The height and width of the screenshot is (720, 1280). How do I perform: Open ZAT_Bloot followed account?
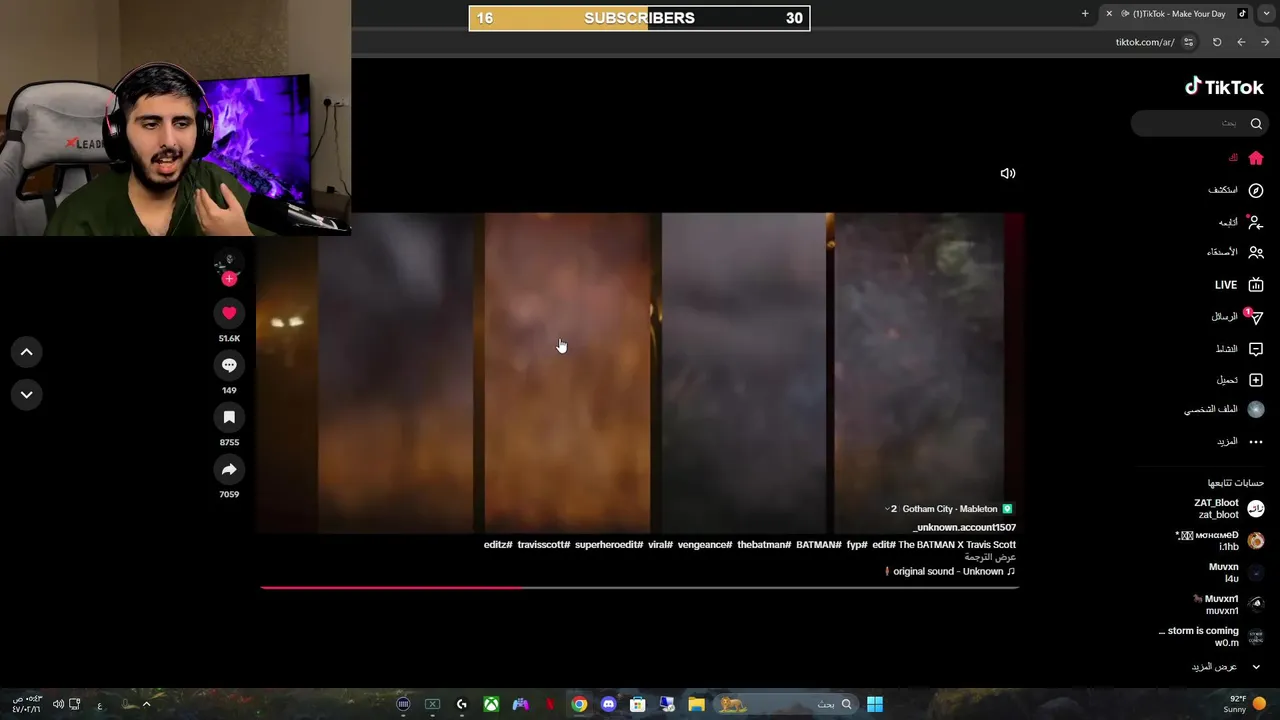1229,509
